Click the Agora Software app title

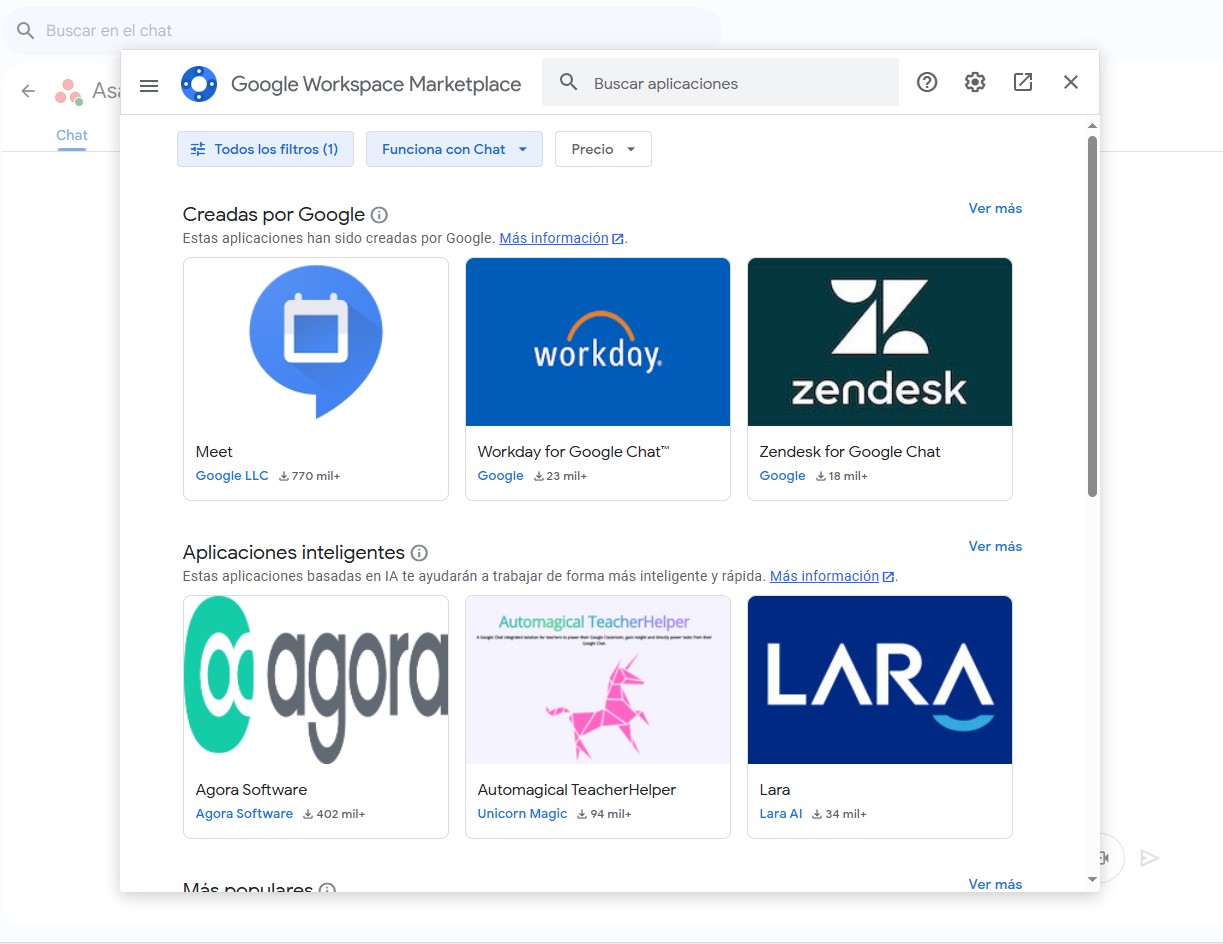click(x=251, y=790)
